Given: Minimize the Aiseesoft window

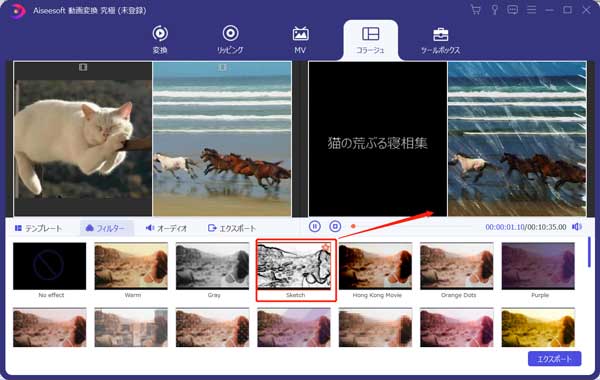Looking at the screenshot, I should pos(549,10).
